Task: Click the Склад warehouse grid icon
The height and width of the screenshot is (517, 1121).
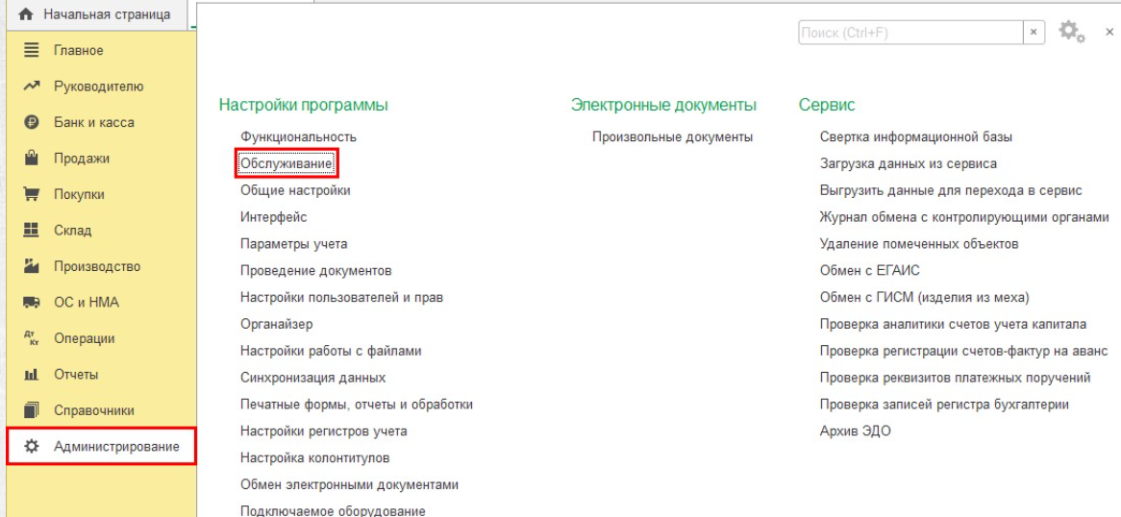Action: point(31,231)
